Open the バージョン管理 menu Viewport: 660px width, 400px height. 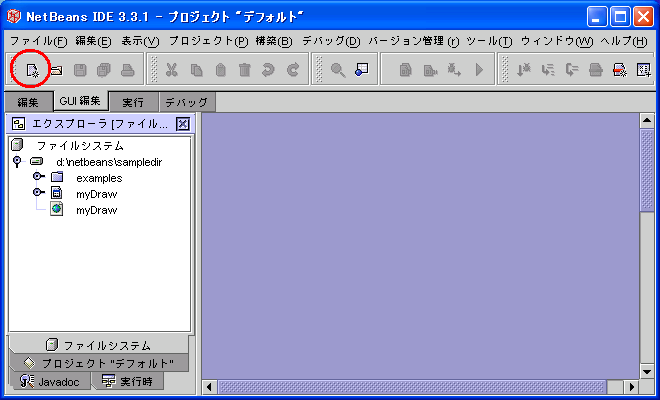click(414, 41)
